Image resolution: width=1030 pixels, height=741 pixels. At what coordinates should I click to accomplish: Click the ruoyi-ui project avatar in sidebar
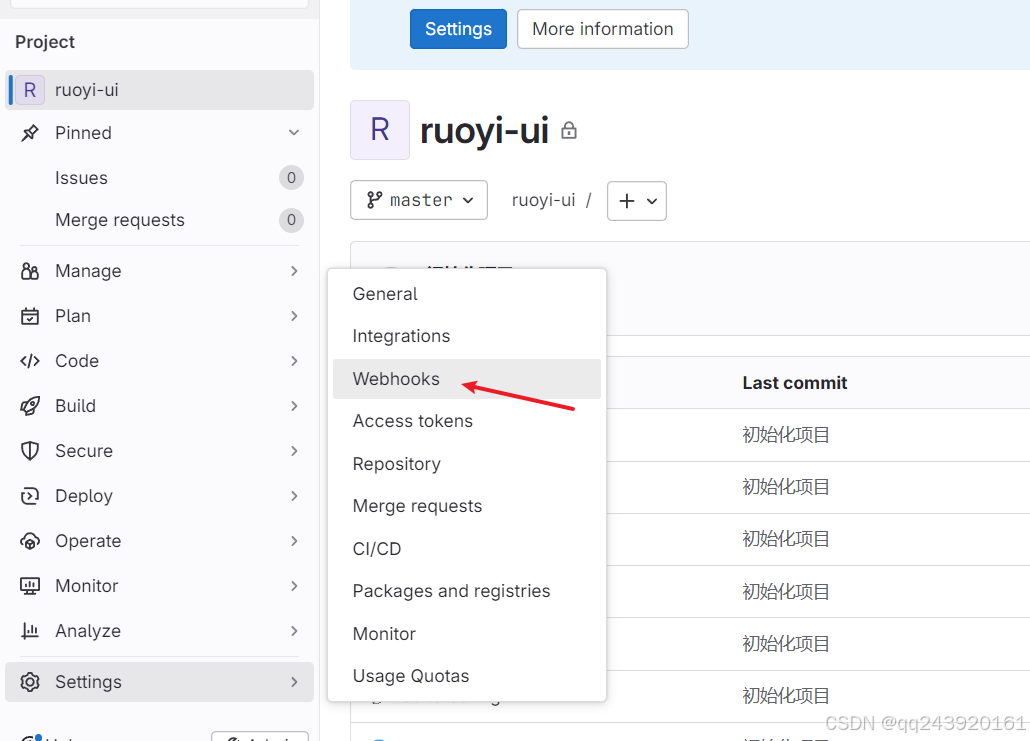click(30, 90)
